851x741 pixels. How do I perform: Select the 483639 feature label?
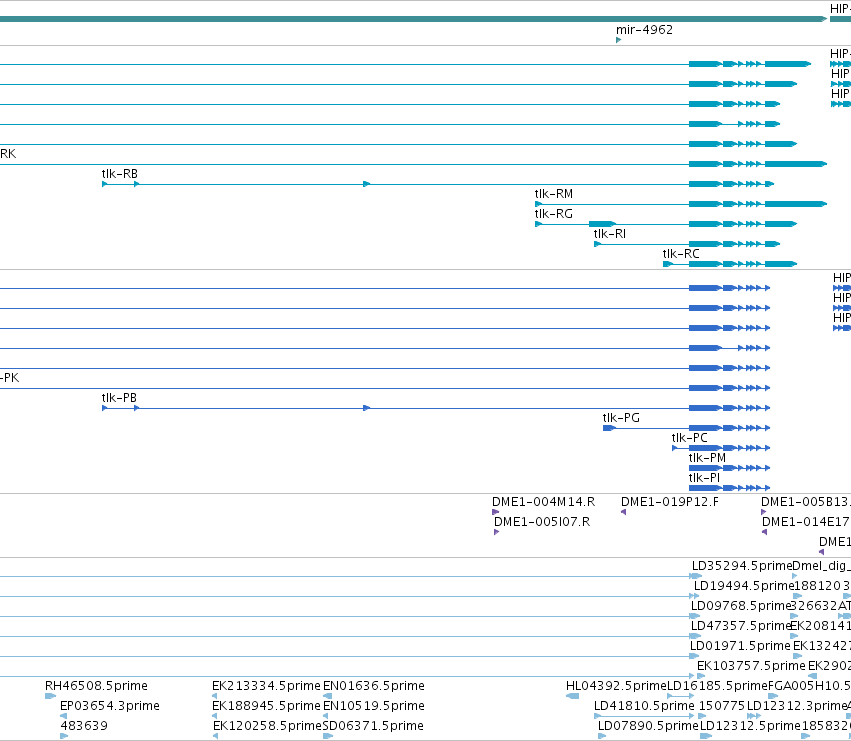tap(84, 726)
